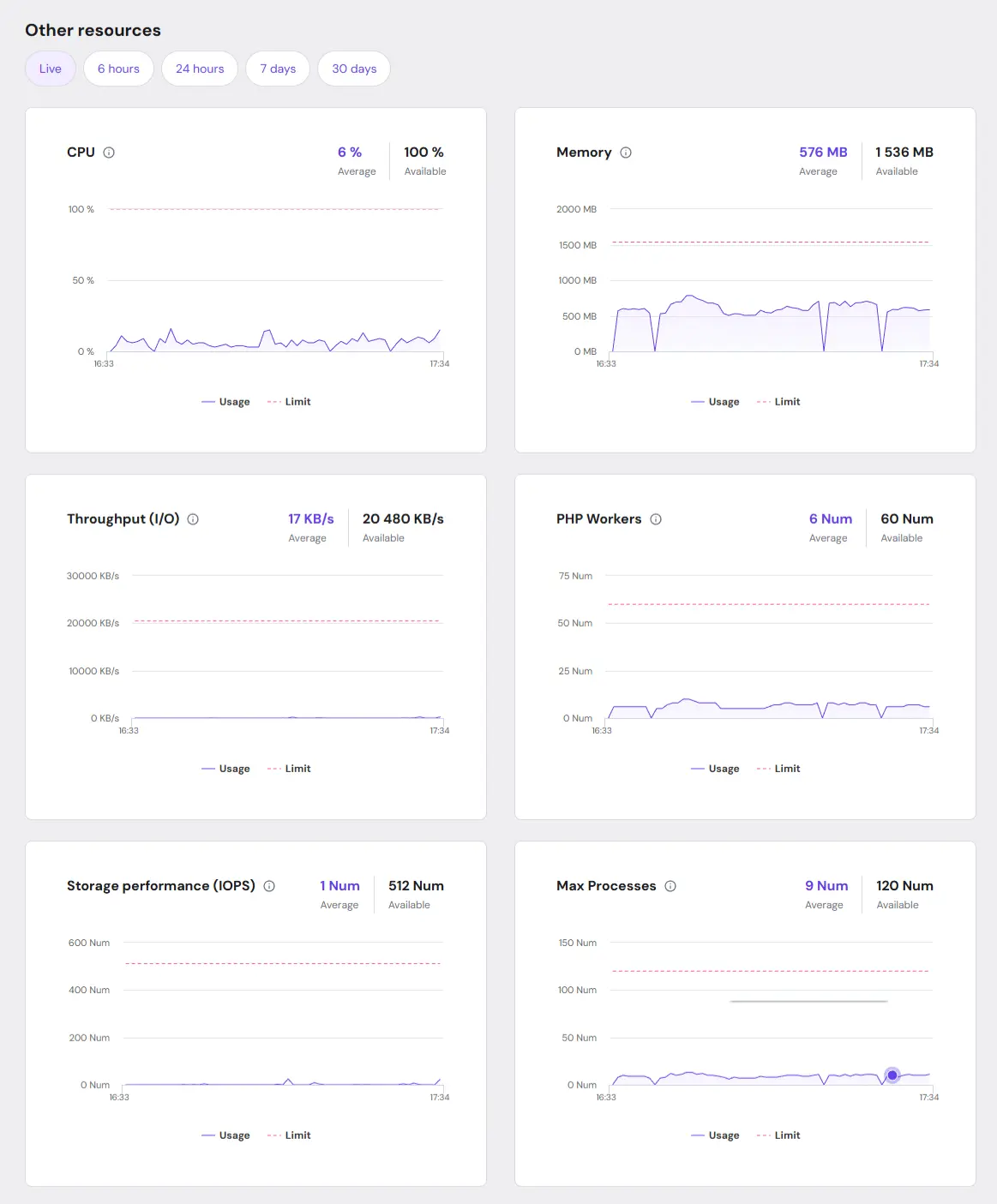Image resolution: width=997 pixels, height=1204 pixels.
Task: Toggle Usage legend in PHP Workers chart
Action: point(716,769)
